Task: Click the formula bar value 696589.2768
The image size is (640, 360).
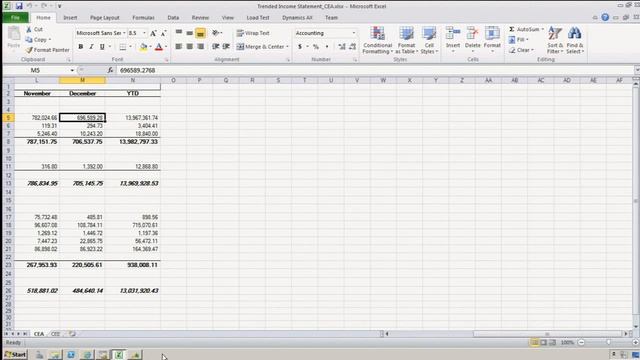Action: coord(138,71)
